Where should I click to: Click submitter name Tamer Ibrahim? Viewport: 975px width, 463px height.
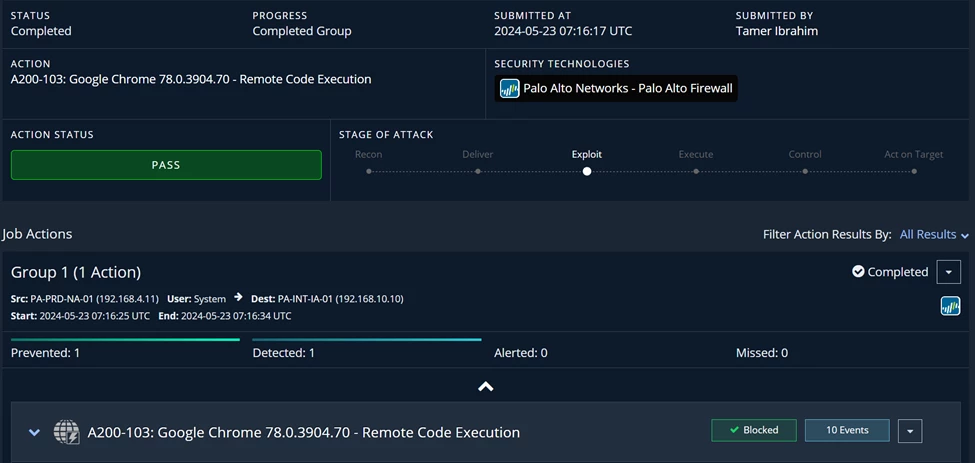(777, 30)
